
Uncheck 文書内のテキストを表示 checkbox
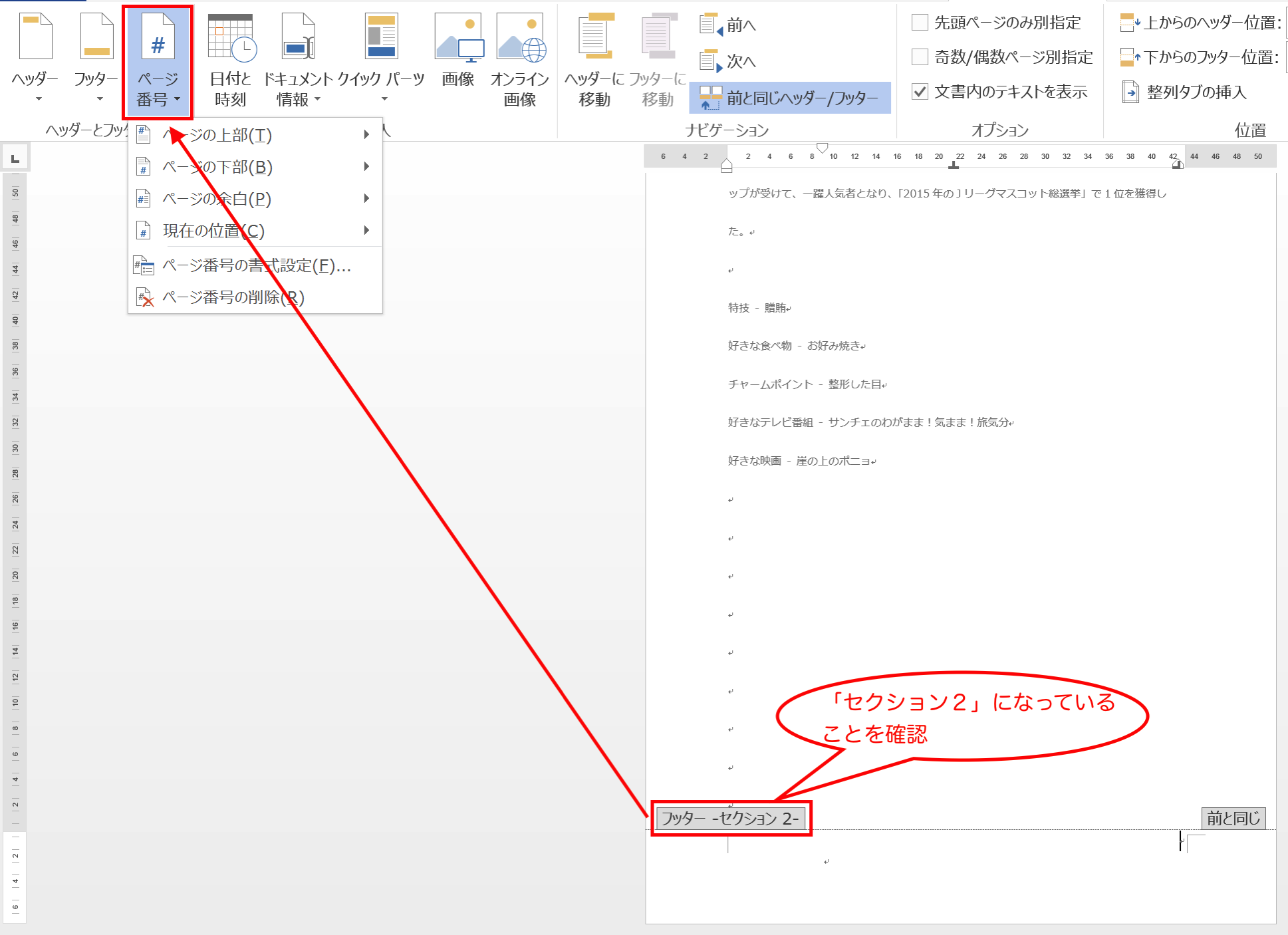[x=920, y=92]
